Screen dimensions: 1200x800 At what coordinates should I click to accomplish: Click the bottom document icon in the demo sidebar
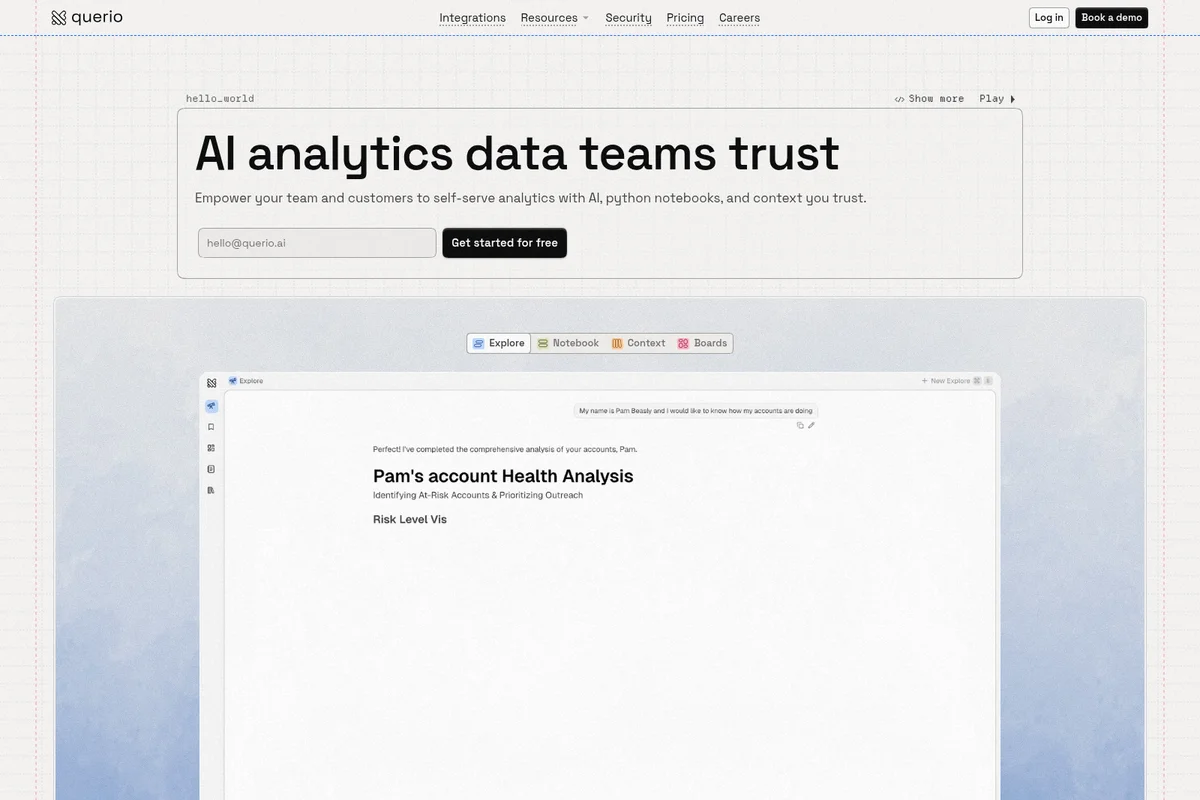point(211,490)
